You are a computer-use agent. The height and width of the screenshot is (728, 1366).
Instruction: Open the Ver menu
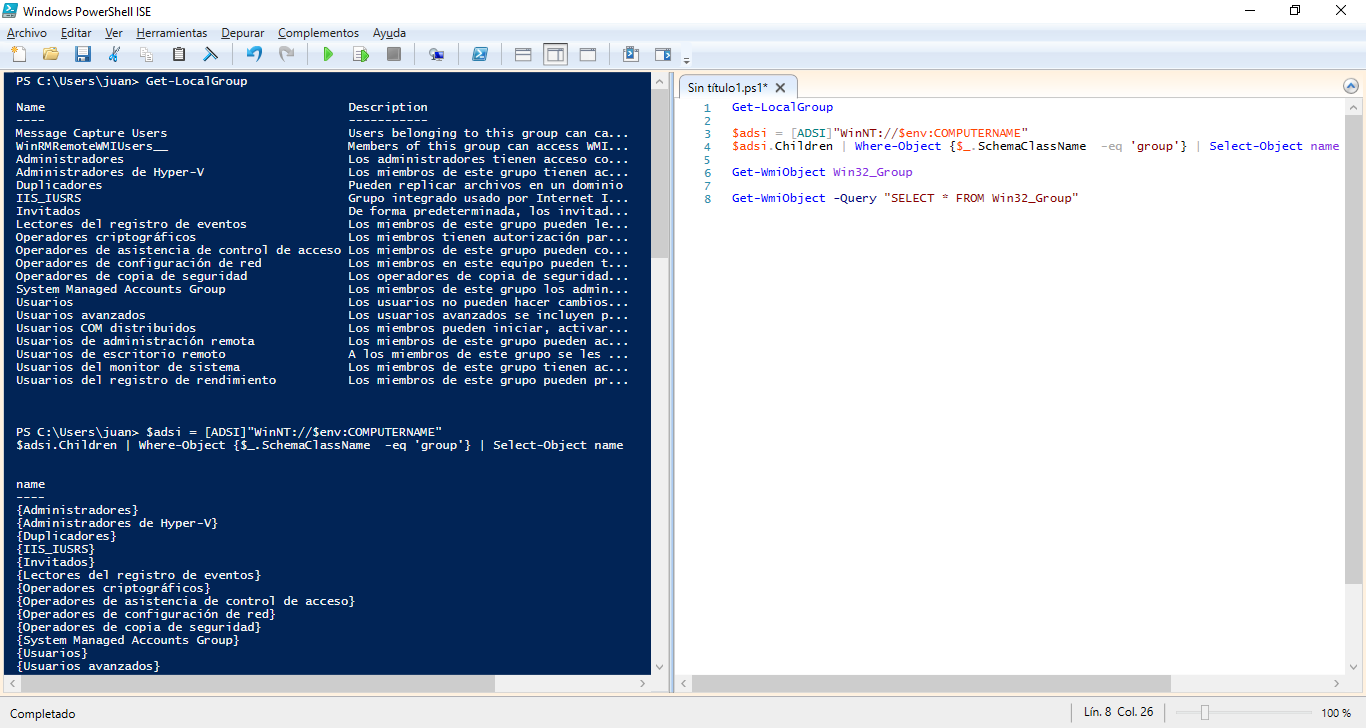tap(114, 33)
